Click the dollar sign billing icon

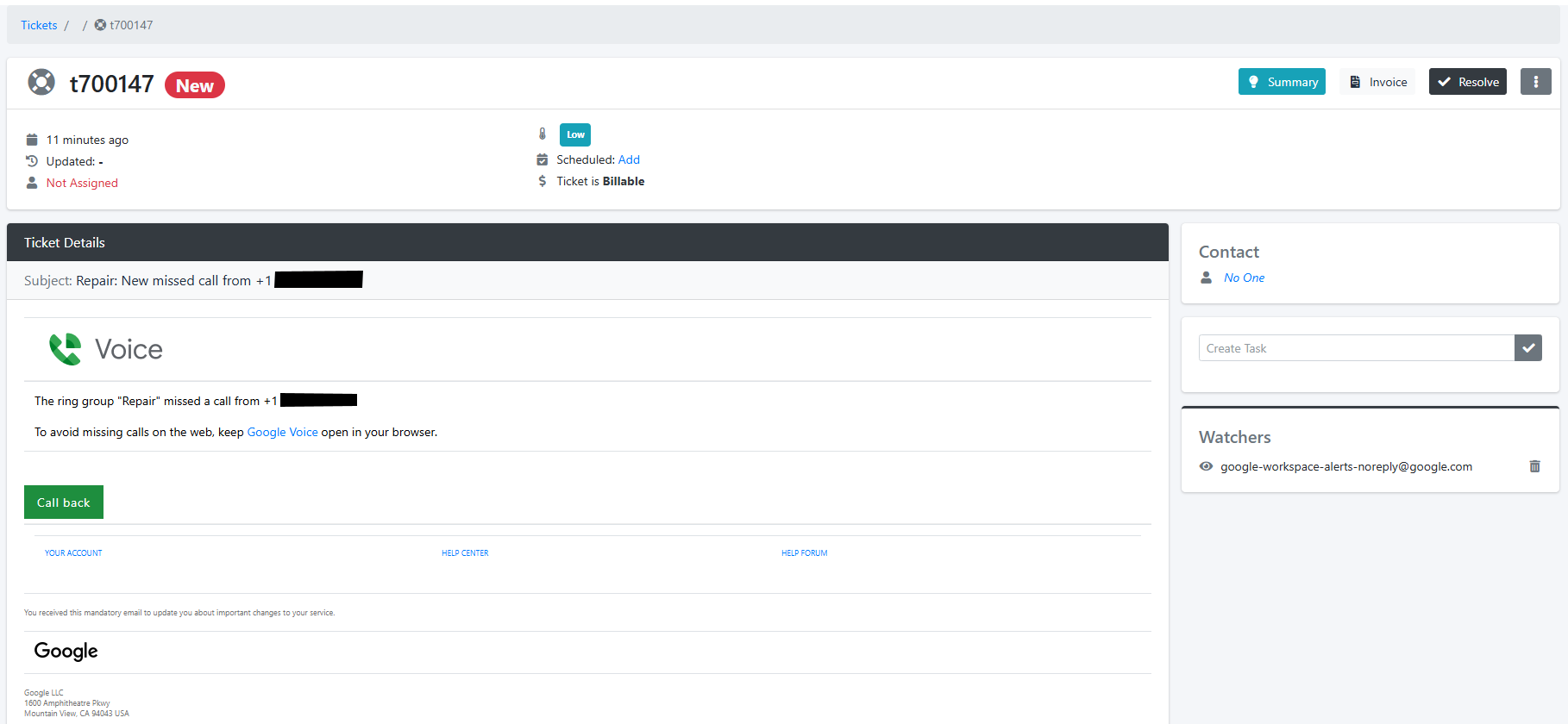tap(543, 181)
